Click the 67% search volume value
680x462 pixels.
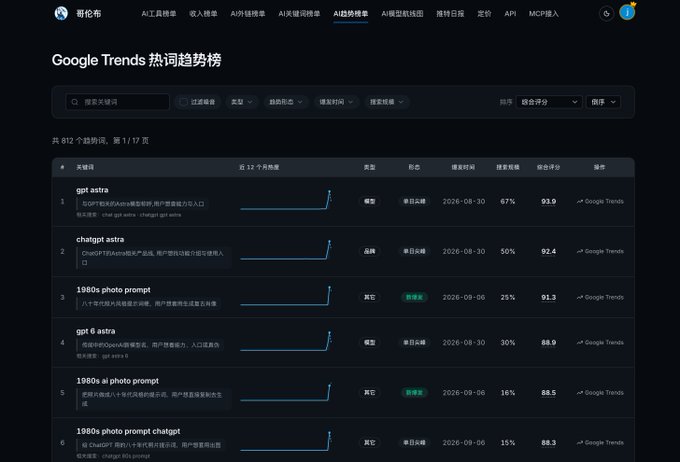508,201
